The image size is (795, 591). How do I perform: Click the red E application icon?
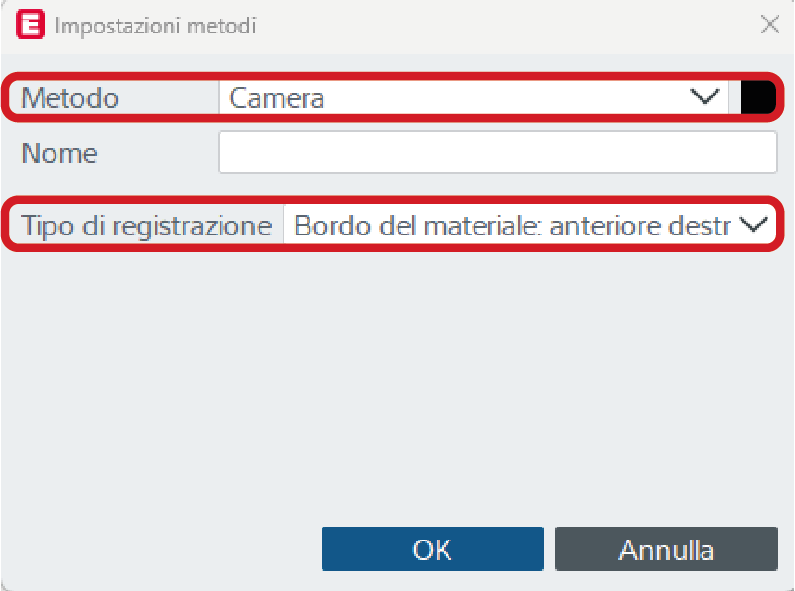click(30, 24)
